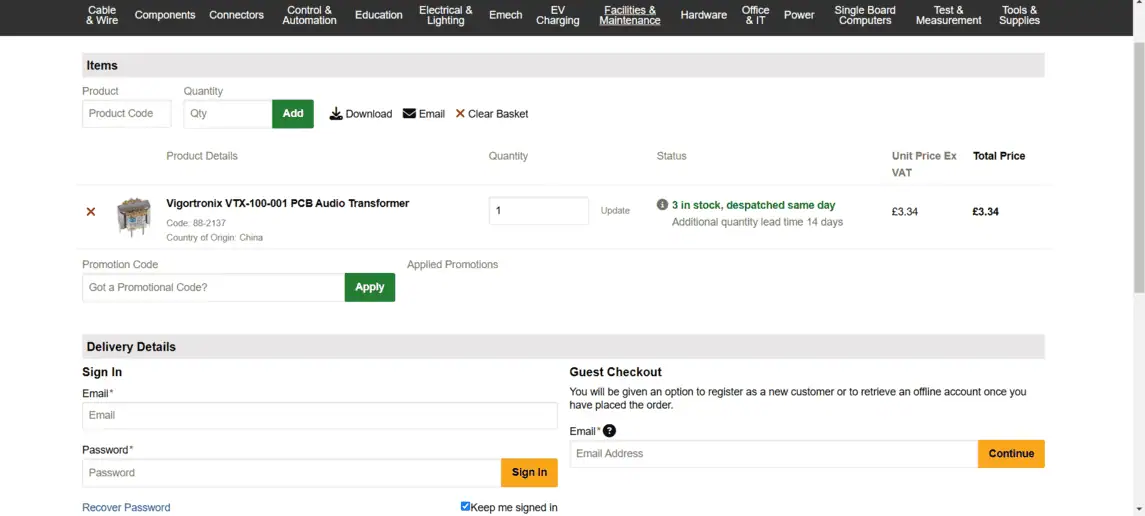Focus the Qty input field
The width and height of the screenshot is (1145, 516).
[x=228, y=114]
